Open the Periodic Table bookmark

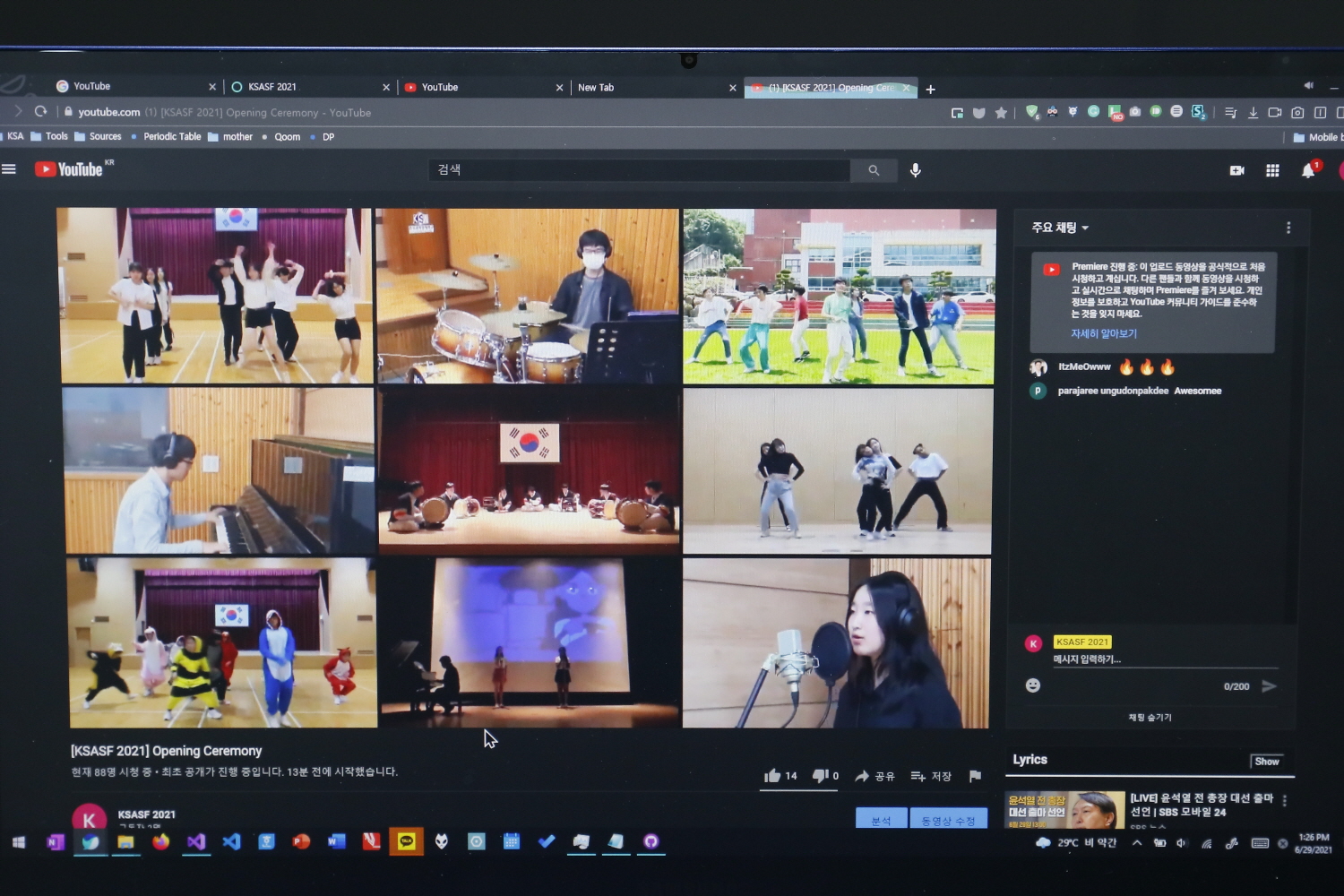[x=166, y=137]
